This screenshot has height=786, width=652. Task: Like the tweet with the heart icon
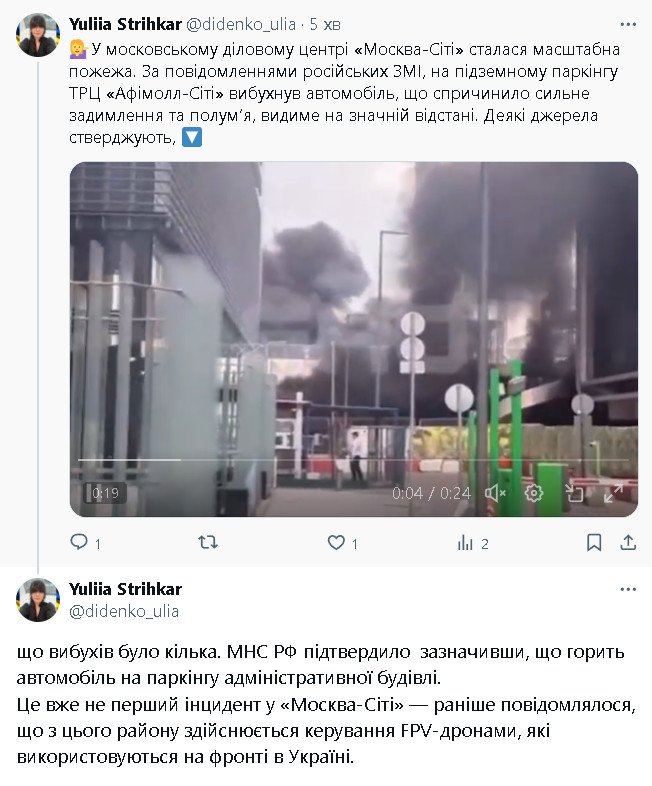pos(337,543)
